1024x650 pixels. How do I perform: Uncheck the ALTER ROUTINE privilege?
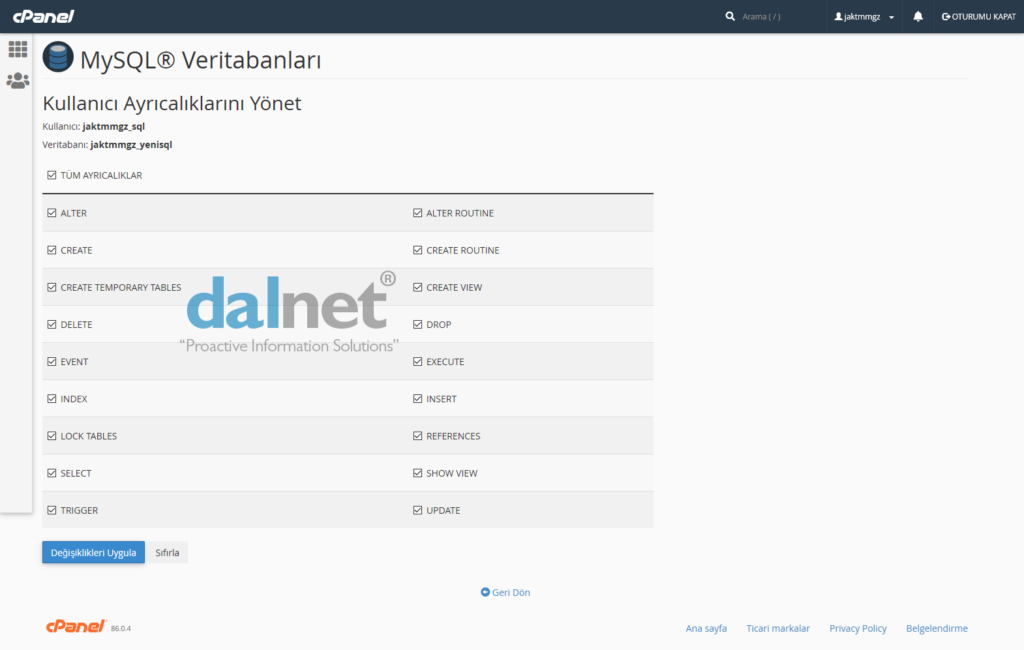tap(417, 213)
